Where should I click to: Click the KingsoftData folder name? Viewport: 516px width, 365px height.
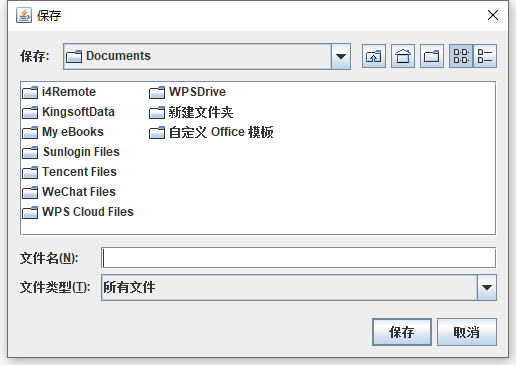pos(78,112)
